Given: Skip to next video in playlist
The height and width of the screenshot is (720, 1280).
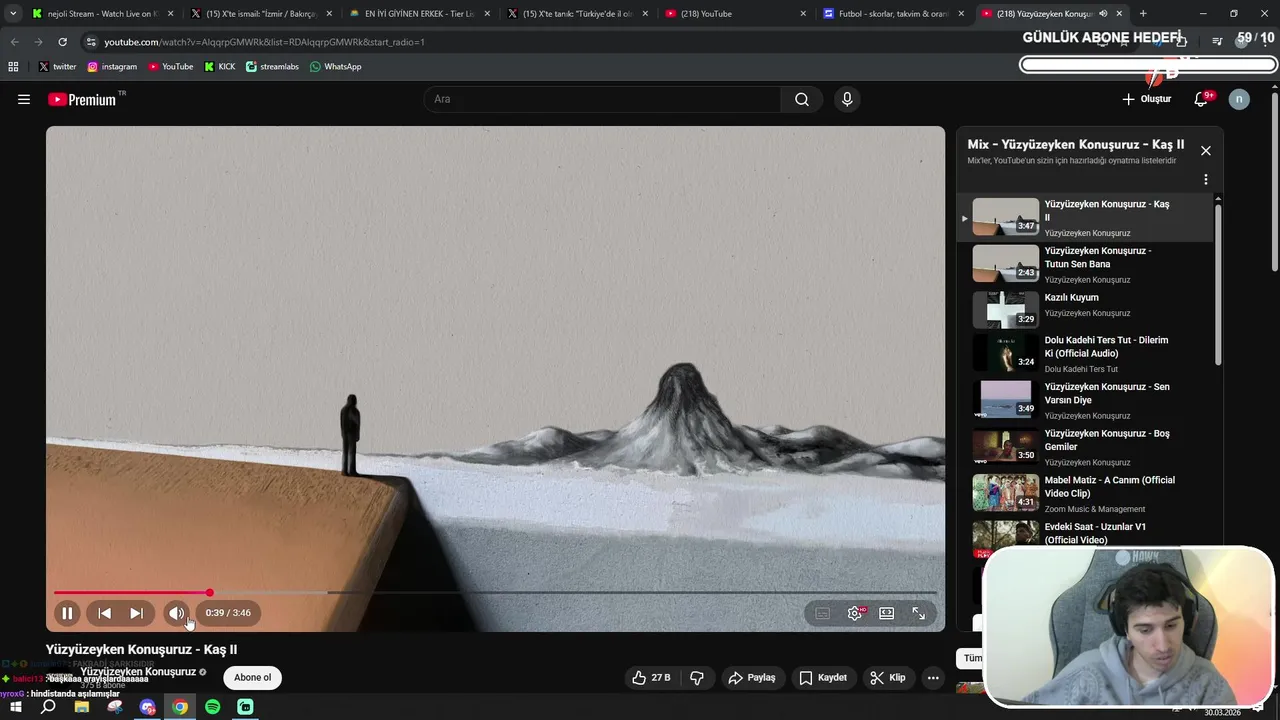Looking at the screenshot, I should click(x=136, y=613).
